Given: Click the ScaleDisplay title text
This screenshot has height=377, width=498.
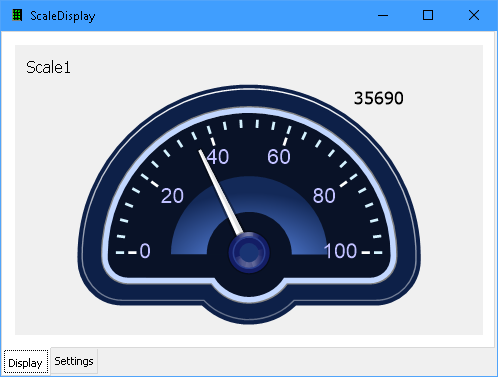Looking at the screenshot, I should point(63,16).
